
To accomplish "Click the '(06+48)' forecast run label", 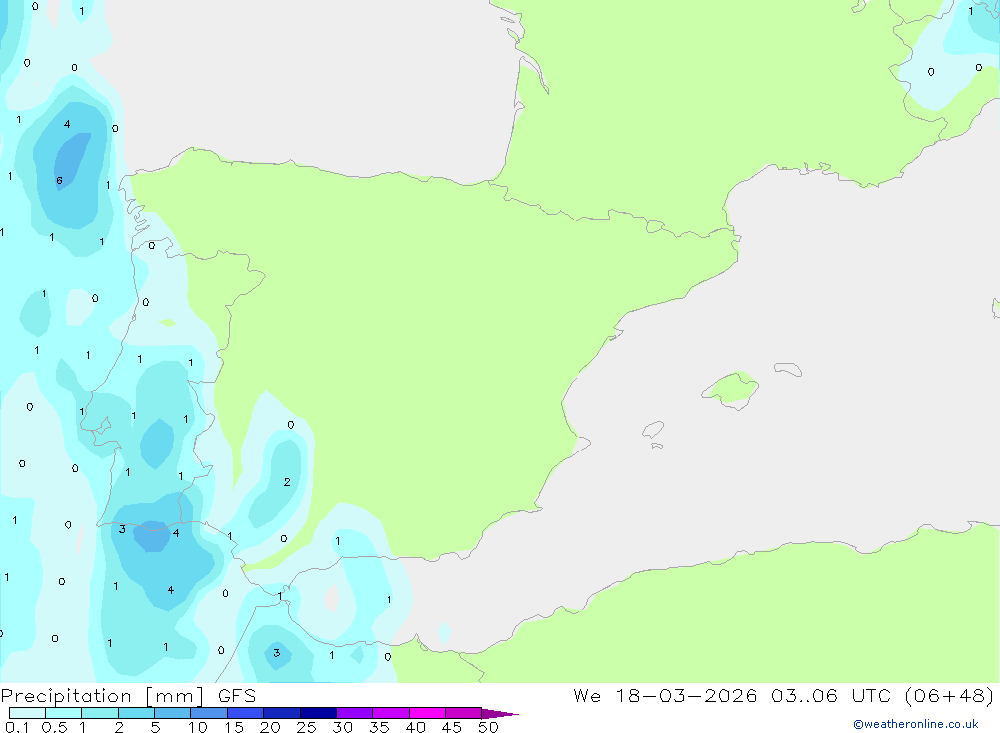I will 950,695.
